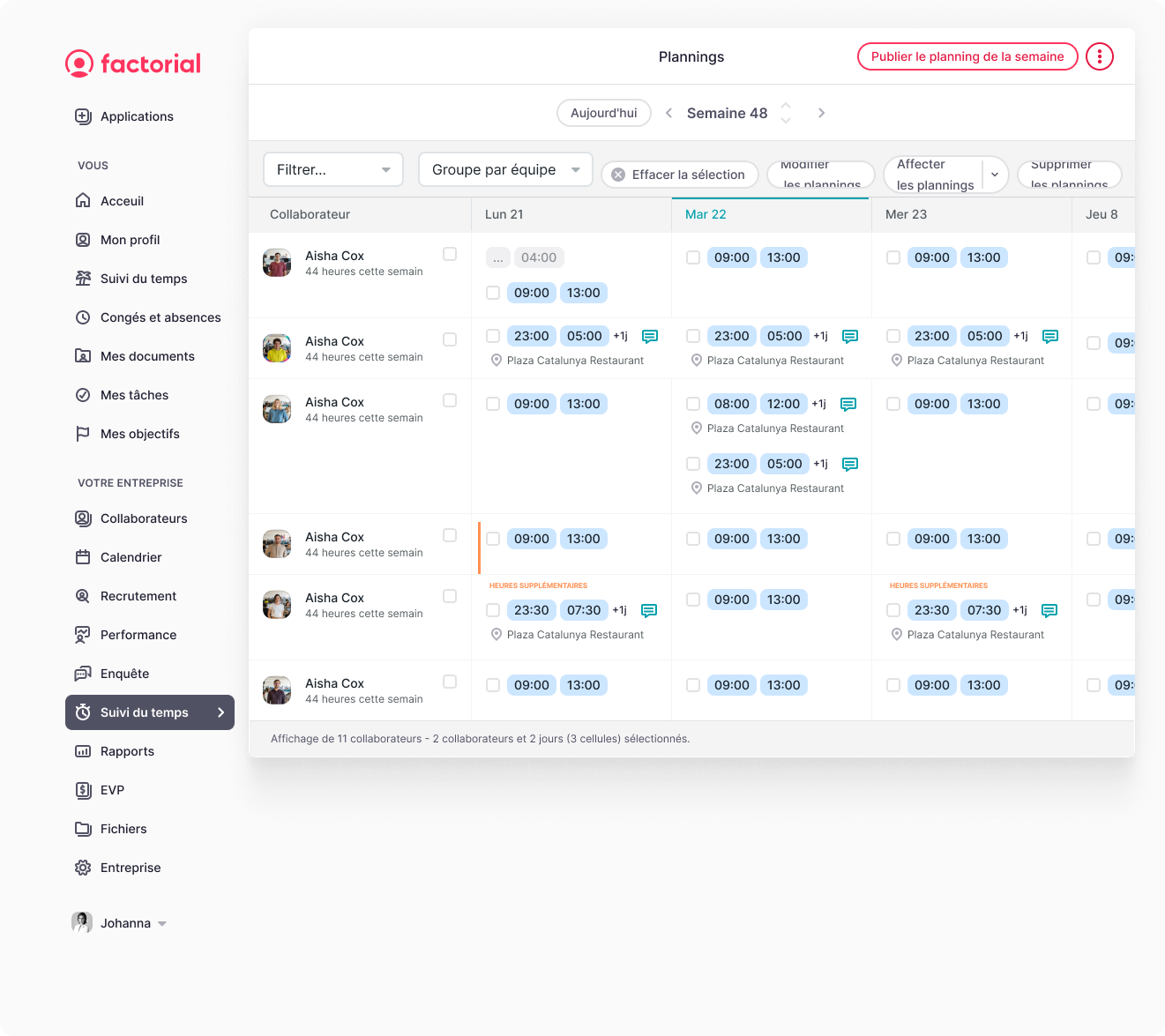
Task: Check Mer 23 23:00 shift in second row
Action: point(893,336)
